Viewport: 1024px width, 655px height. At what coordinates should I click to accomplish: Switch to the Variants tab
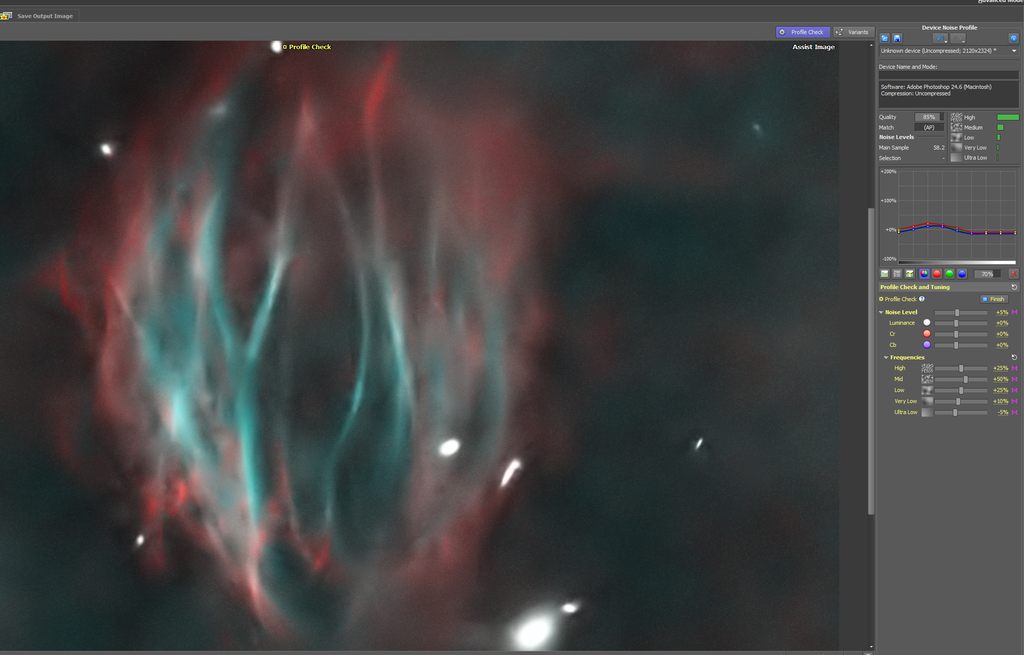(x=853, y=32)
